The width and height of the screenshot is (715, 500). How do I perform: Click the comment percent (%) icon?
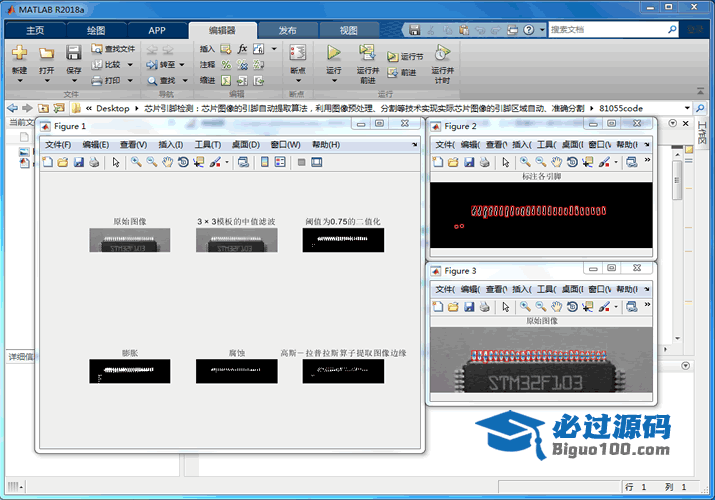pos(226,65)
